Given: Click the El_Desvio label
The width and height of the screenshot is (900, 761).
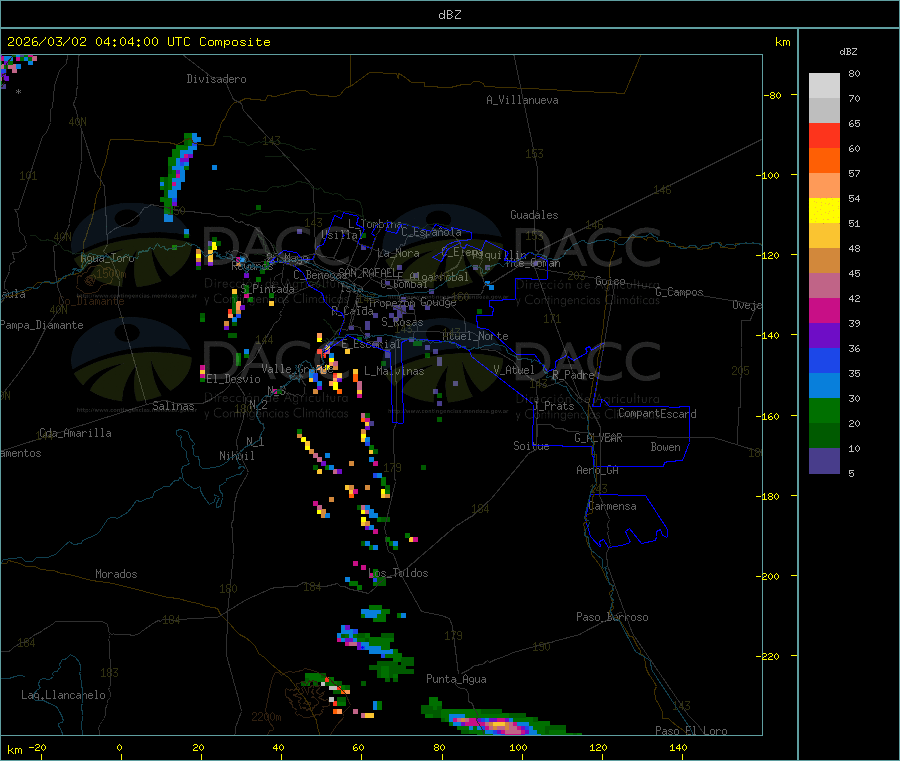Looking at the screenshot, I should pyautogui.click(x=234, y=379).
